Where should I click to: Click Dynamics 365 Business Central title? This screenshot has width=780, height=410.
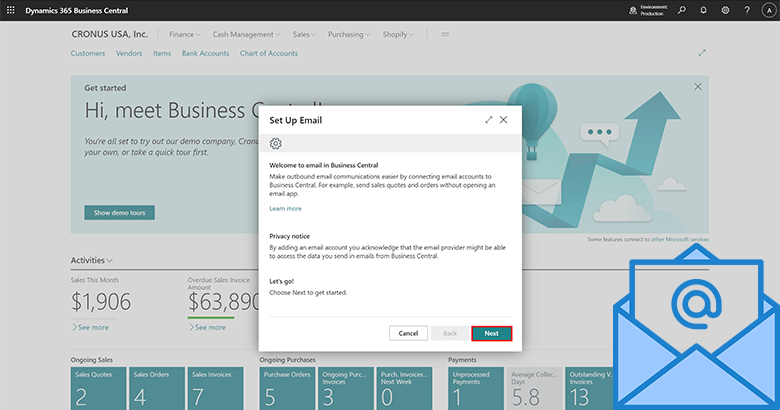(77, 10)
